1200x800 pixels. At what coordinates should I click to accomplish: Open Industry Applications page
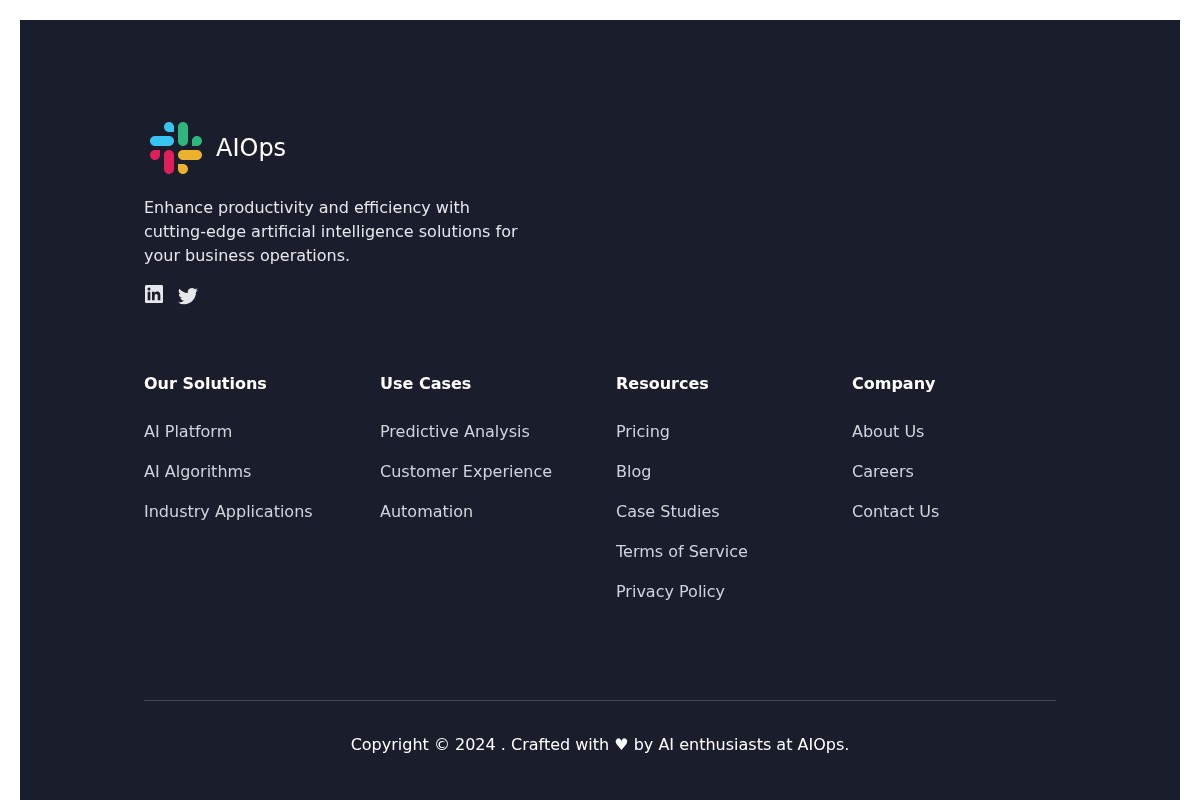click(x=228, y=511)
